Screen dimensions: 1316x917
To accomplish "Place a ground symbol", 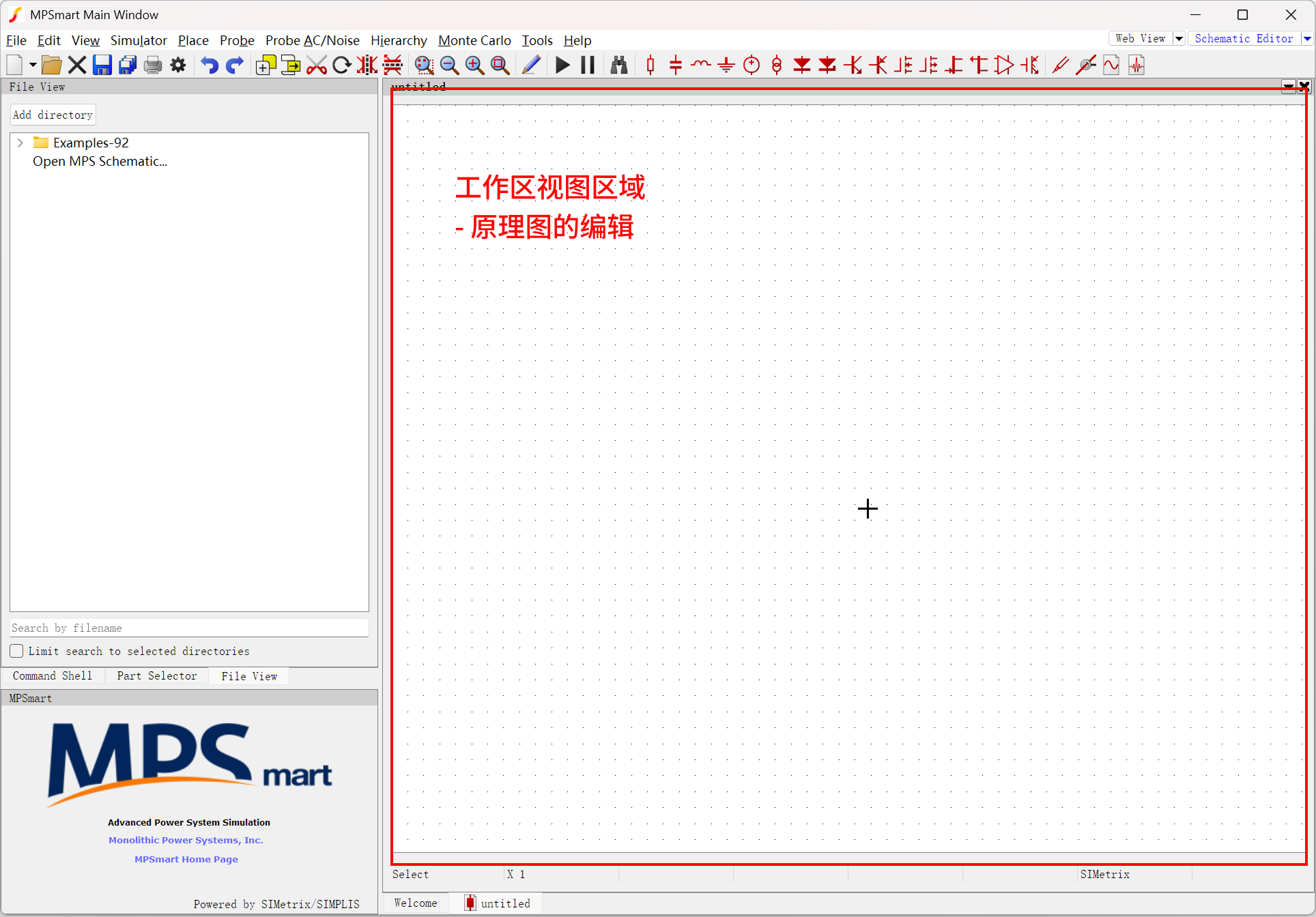I will click(726, 65).
